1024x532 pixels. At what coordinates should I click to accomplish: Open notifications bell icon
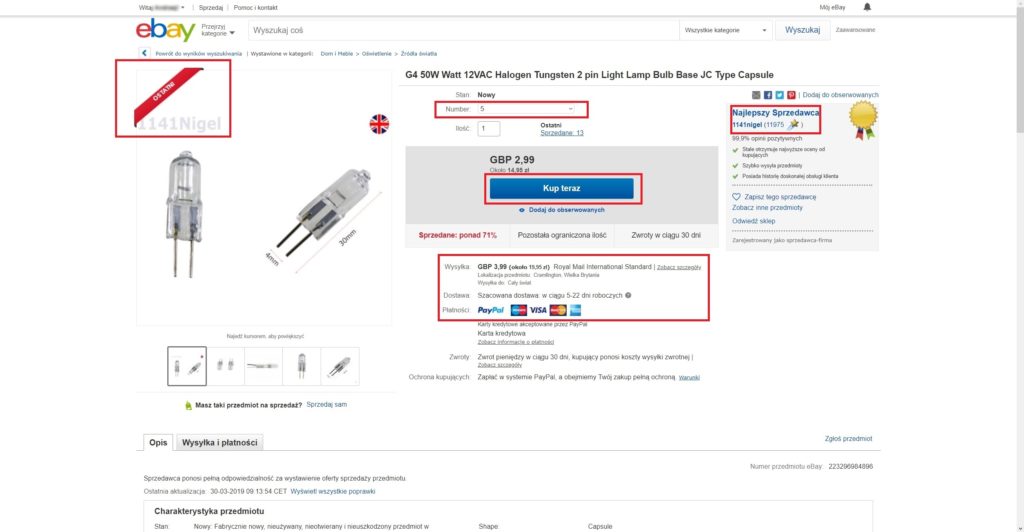[x=866, y=7]
